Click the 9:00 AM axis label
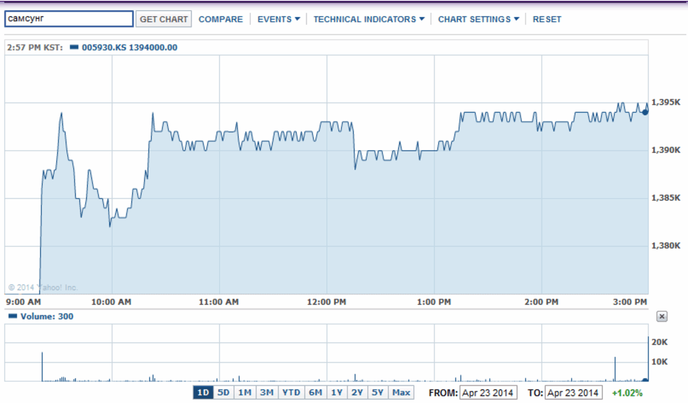This screenshot has height=403, width=688. (x=23, y=302)
